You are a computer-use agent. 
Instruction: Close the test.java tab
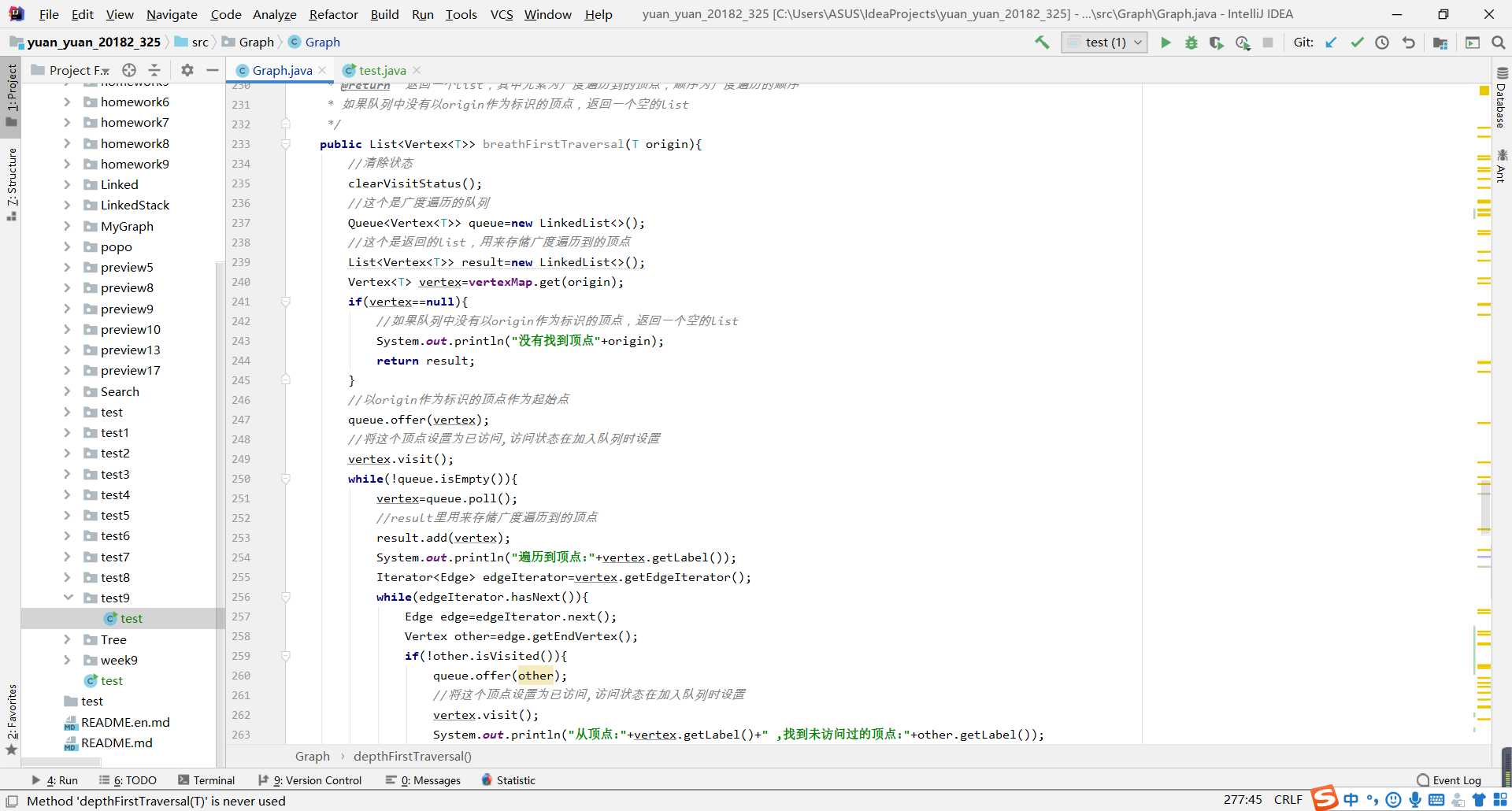[417, 70]
